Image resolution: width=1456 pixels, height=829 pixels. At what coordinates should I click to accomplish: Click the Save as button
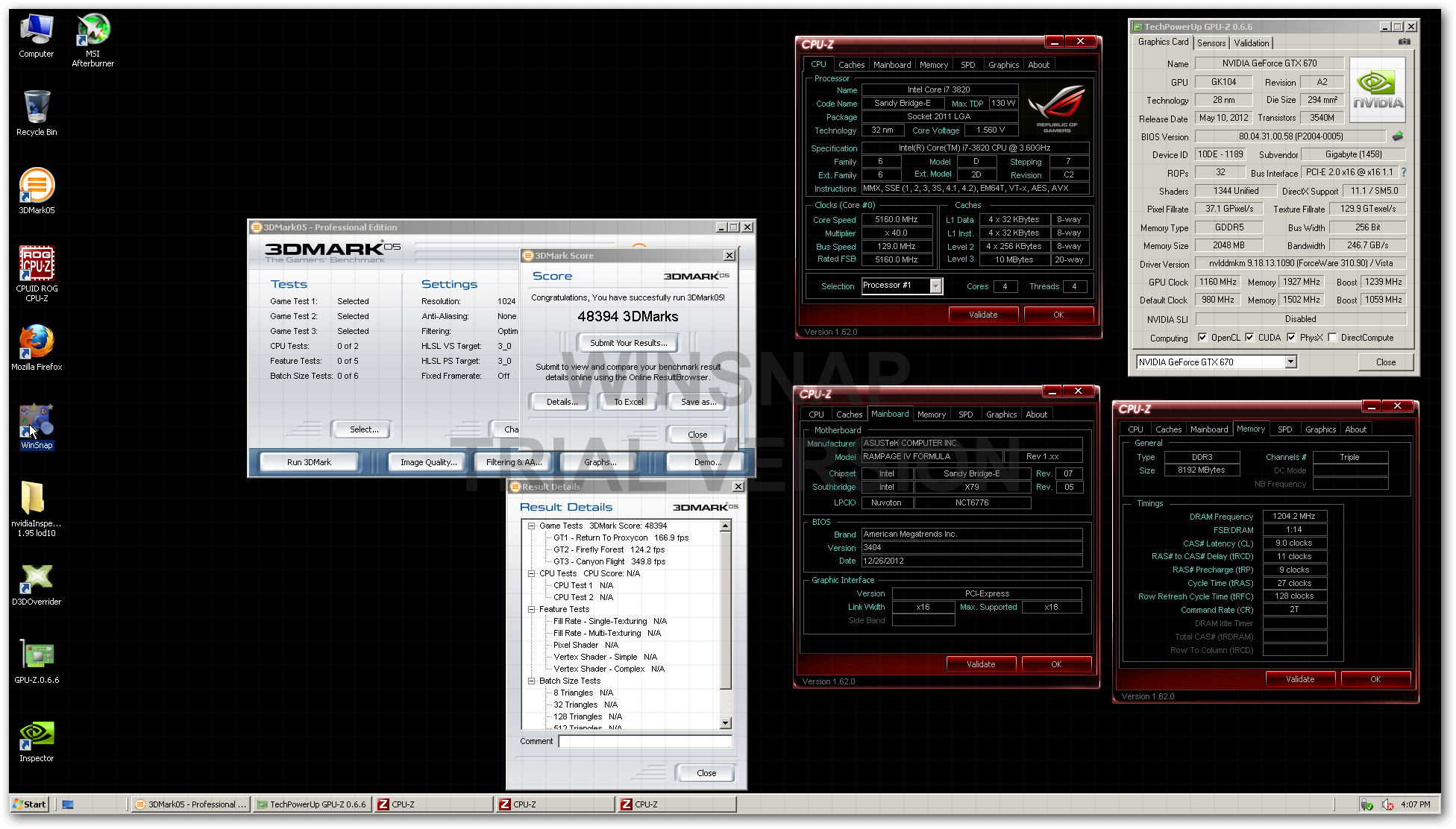(x=698, y=402)
